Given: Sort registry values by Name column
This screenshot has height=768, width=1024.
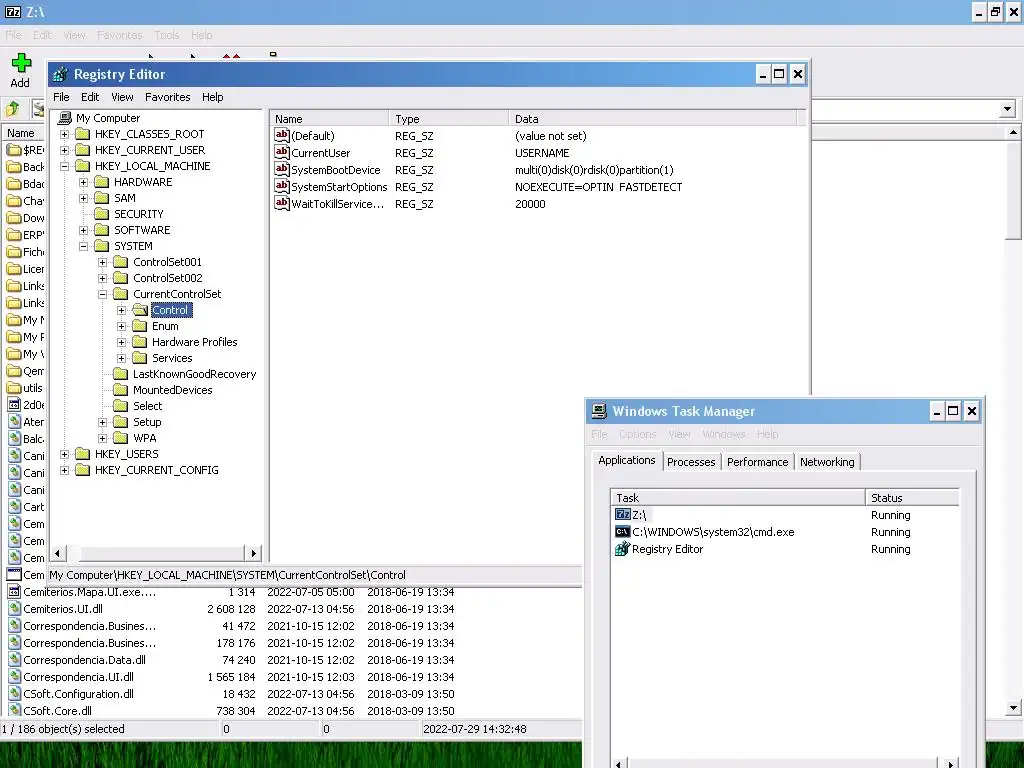Looking at the screenshot, I should [329, 119].
